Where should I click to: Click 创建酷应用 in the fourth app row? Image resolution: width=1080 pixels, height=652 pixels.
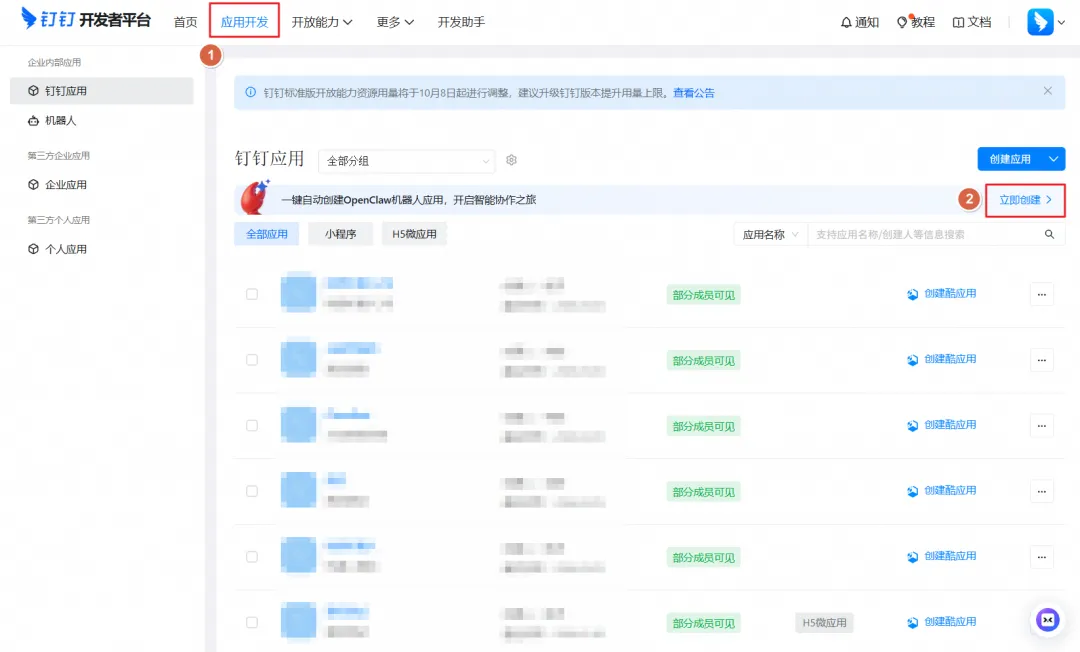coord(942,491)
